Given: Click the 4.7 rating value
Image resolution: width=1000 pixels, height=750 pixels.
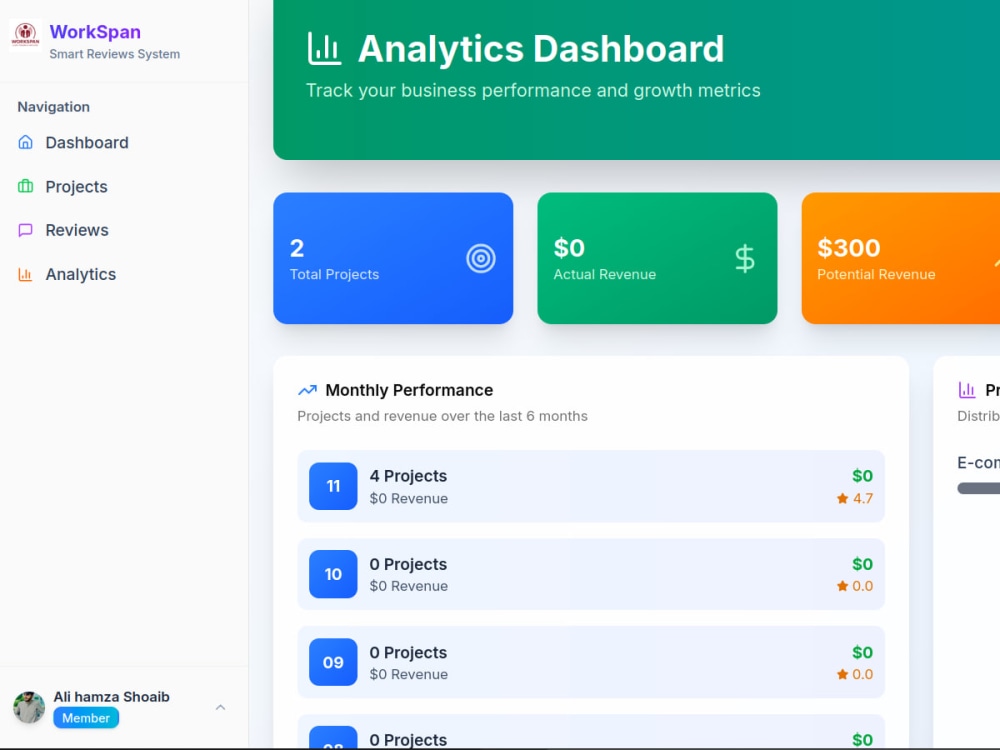Looking at the screenshot, I should pyautogui.click(x=863, y=499).
